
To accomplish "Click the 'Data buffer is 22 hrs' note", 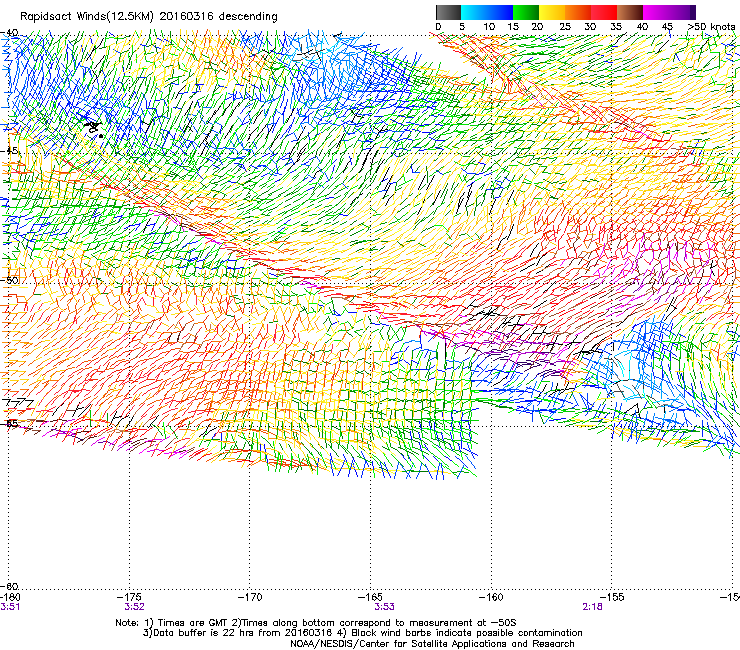I will click(x=362, y=633).
